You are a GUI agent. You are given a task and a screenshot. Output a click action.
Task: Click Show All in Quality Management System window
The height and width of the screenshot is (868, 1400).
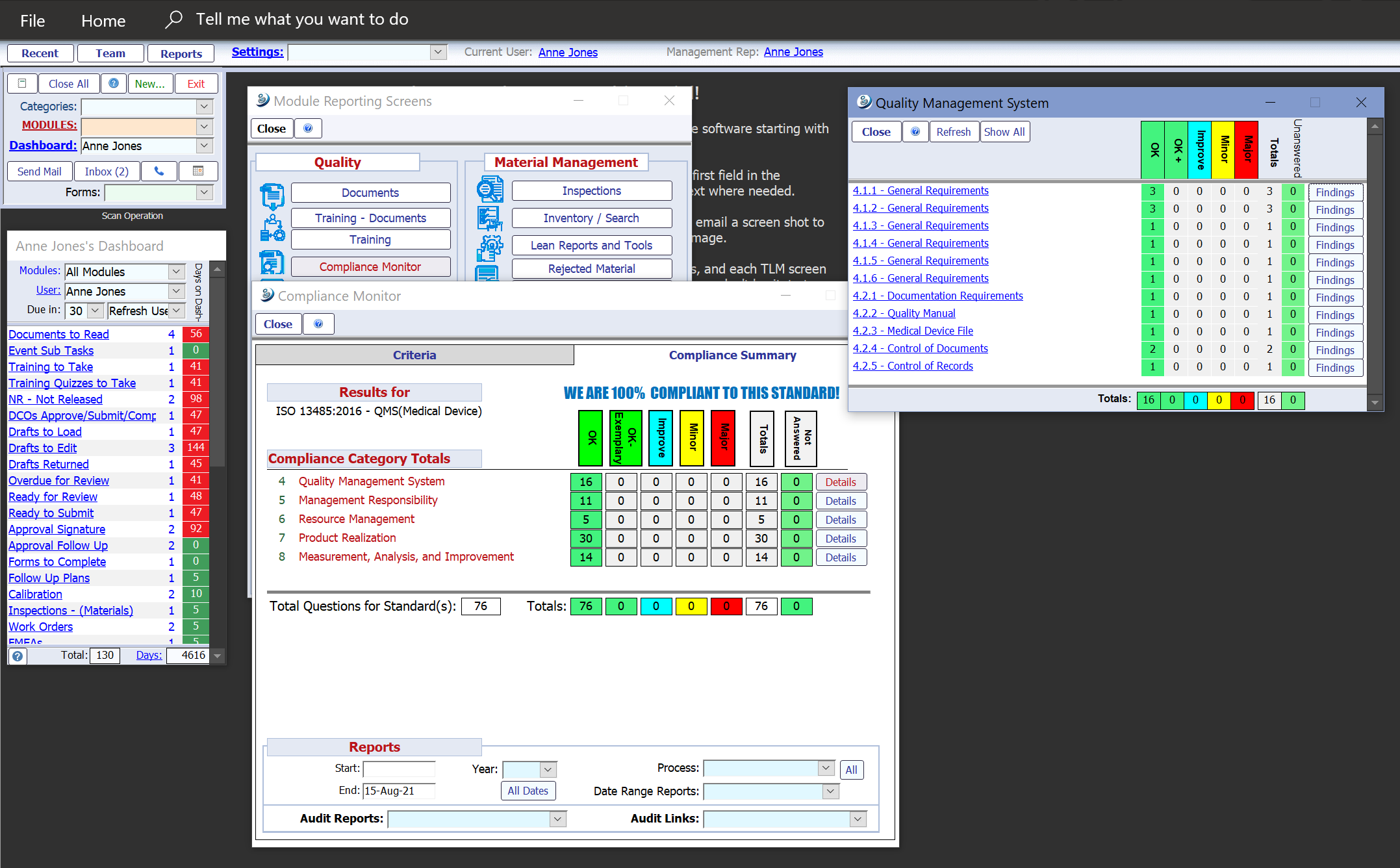1004,131
